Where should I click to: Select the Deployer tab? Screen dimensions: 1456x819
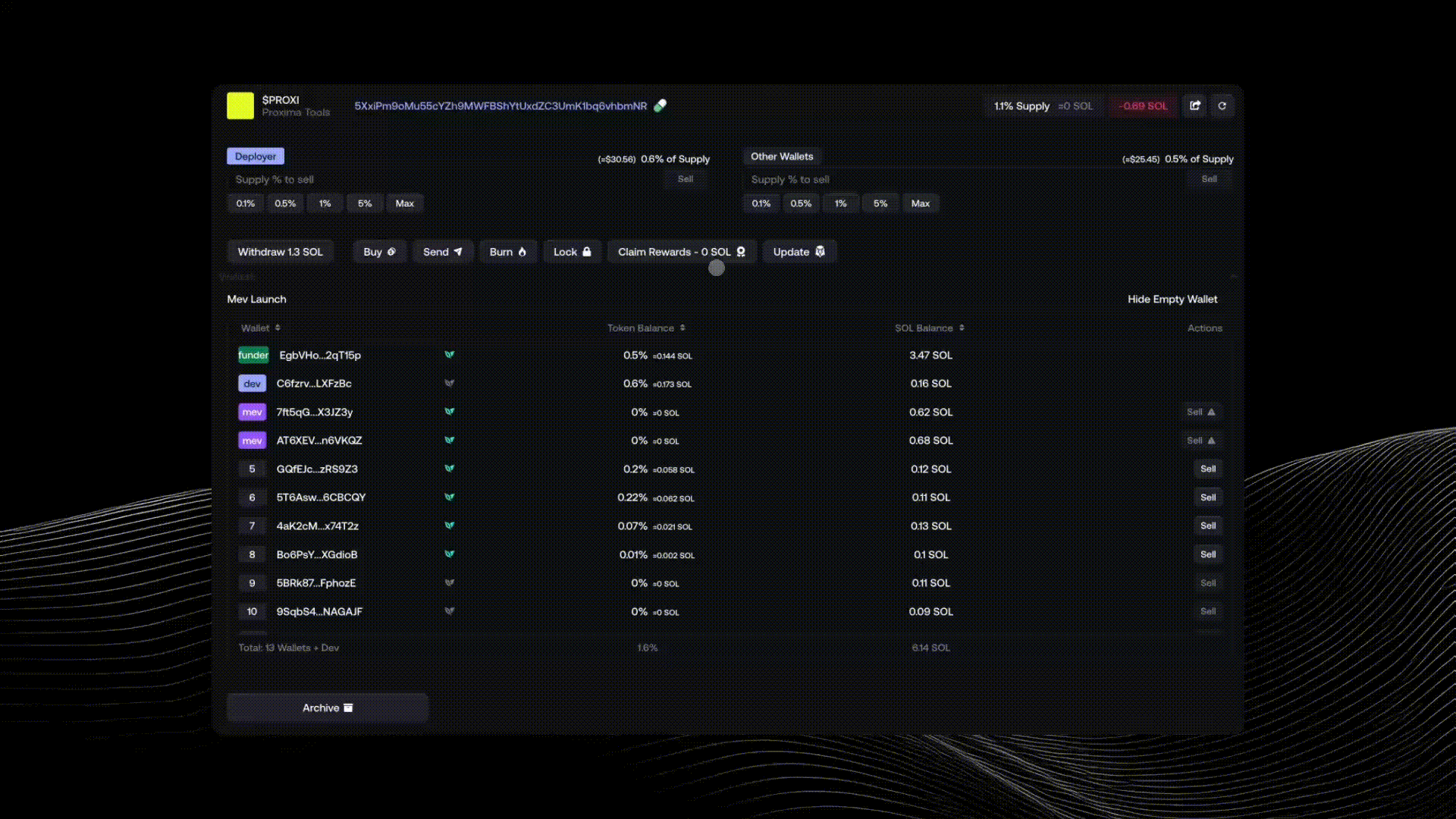[x=256, y=156]
